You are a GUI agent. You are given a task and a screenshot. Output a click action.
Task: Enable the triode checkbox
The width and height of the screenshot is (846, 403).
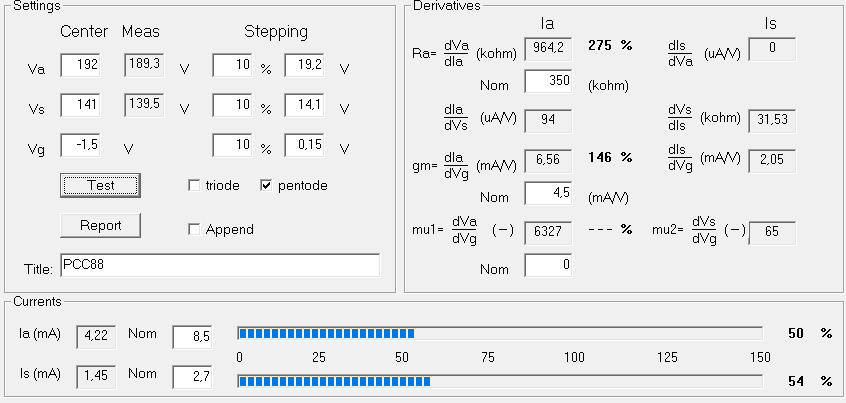(x=194, y=186)
